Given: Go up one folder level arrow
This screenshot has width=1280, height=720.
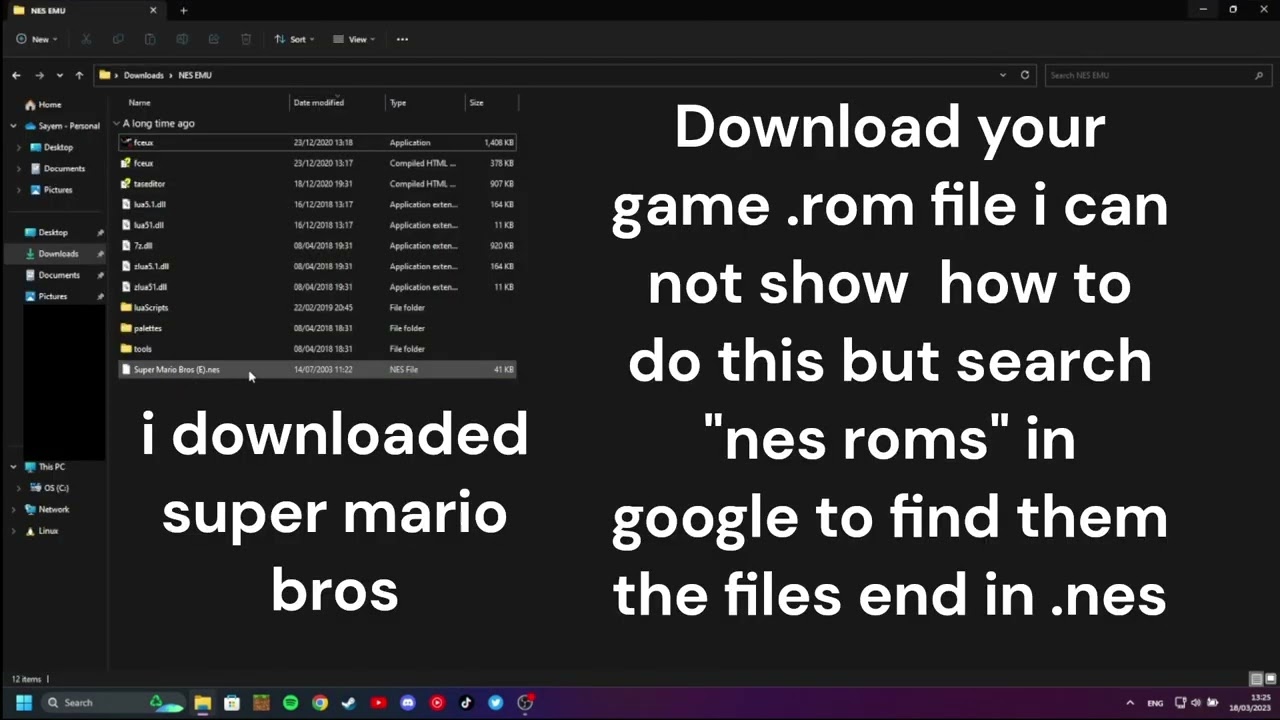Looking at the screenshot, I should [x=79, y=75].
